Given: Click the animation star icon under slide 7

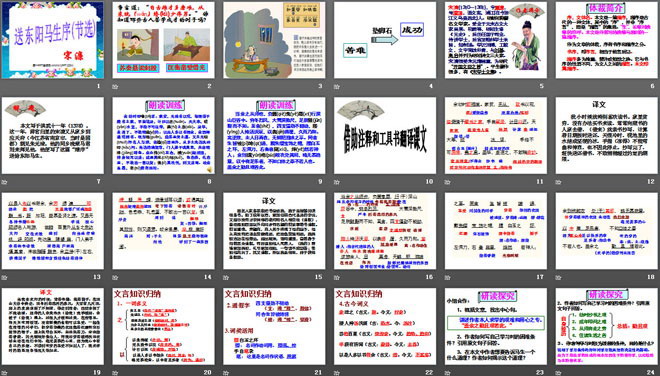Looking at the screenshot, I should [x=4, y=182].
